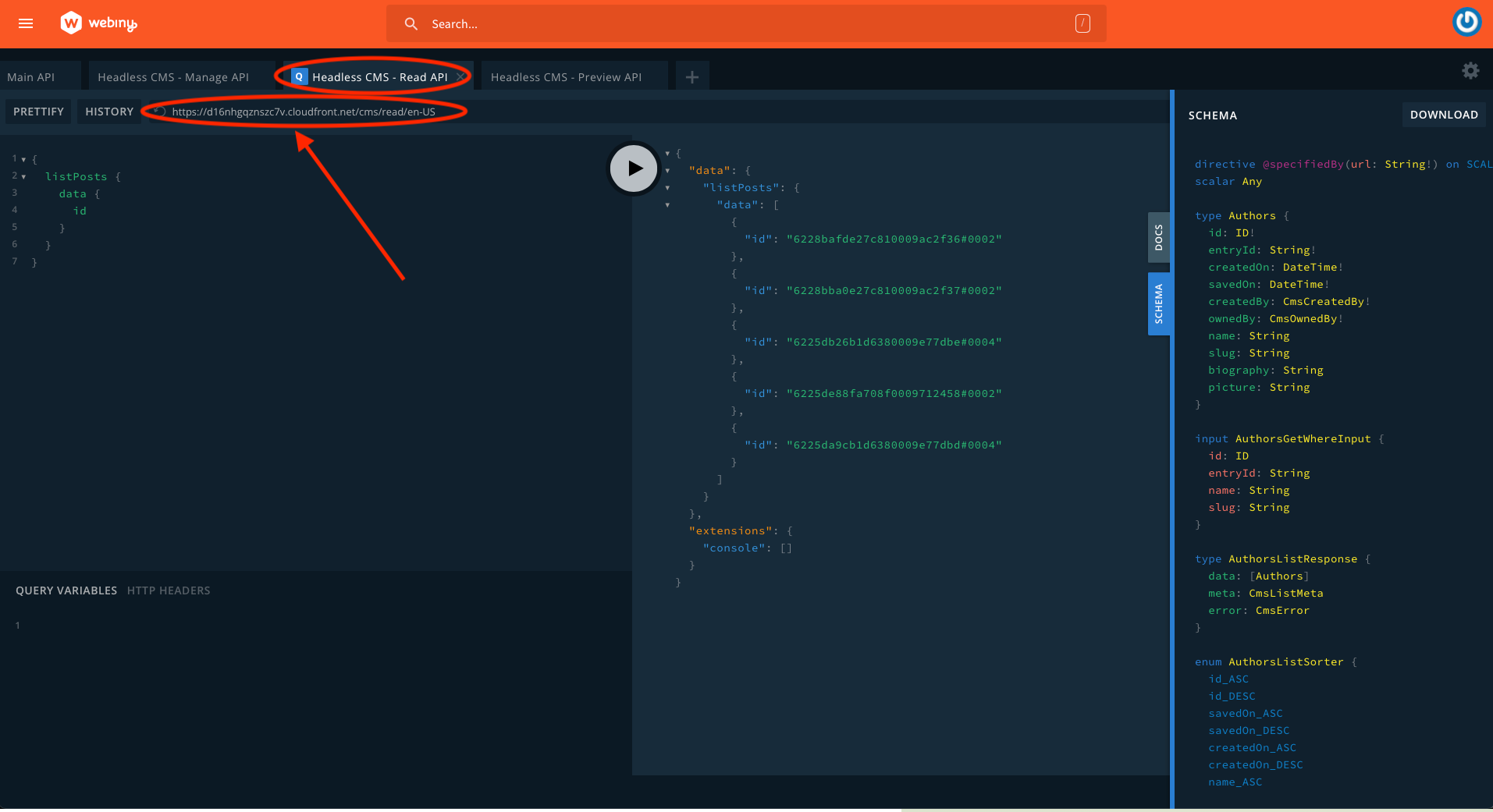Collapse the top-level response object triangle
This screenshot has height=812, width=1493.
(667, 153)
